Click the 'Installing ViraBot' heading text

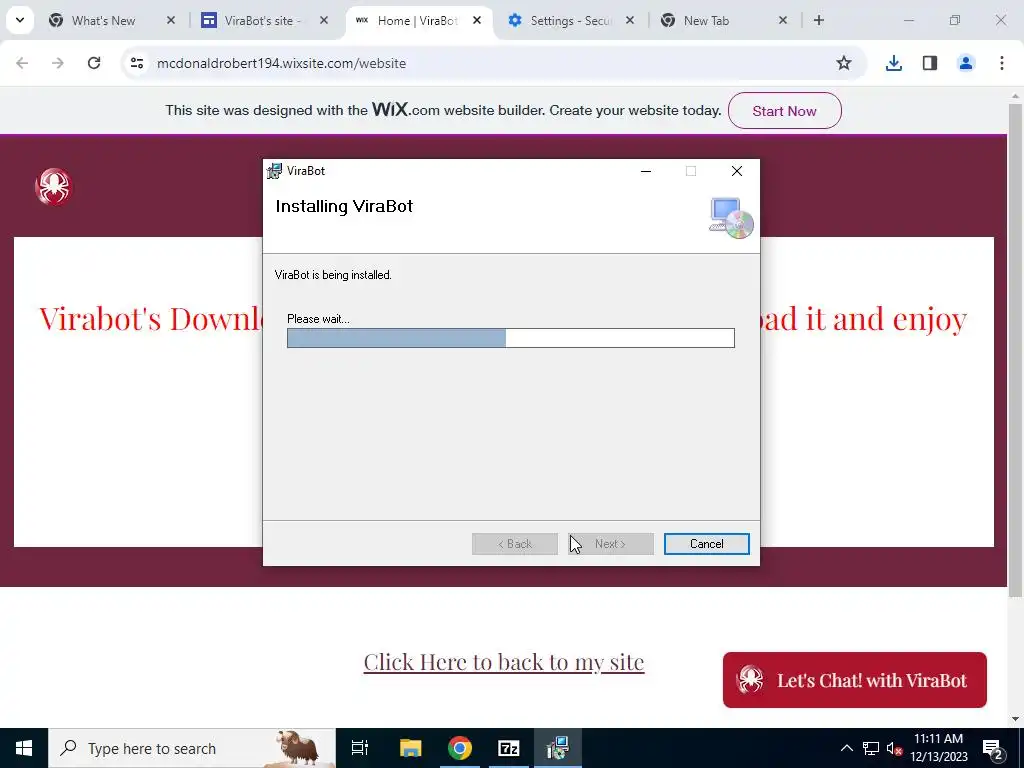tap(344, 206)
